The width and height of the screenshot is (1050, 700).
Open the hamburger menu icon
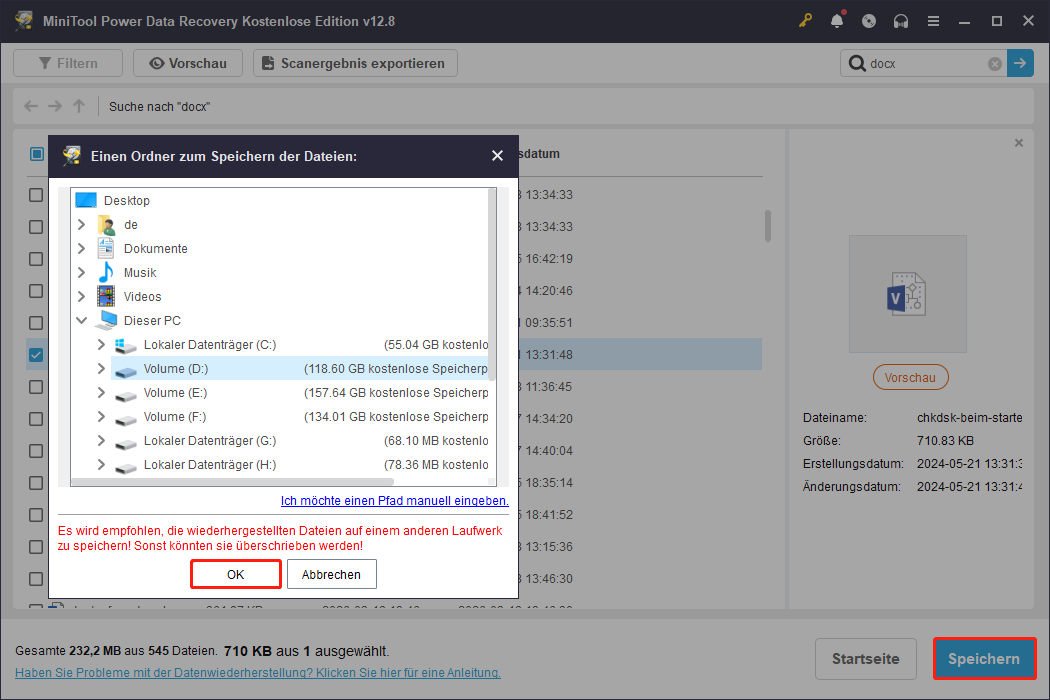[x=933, y=21]
